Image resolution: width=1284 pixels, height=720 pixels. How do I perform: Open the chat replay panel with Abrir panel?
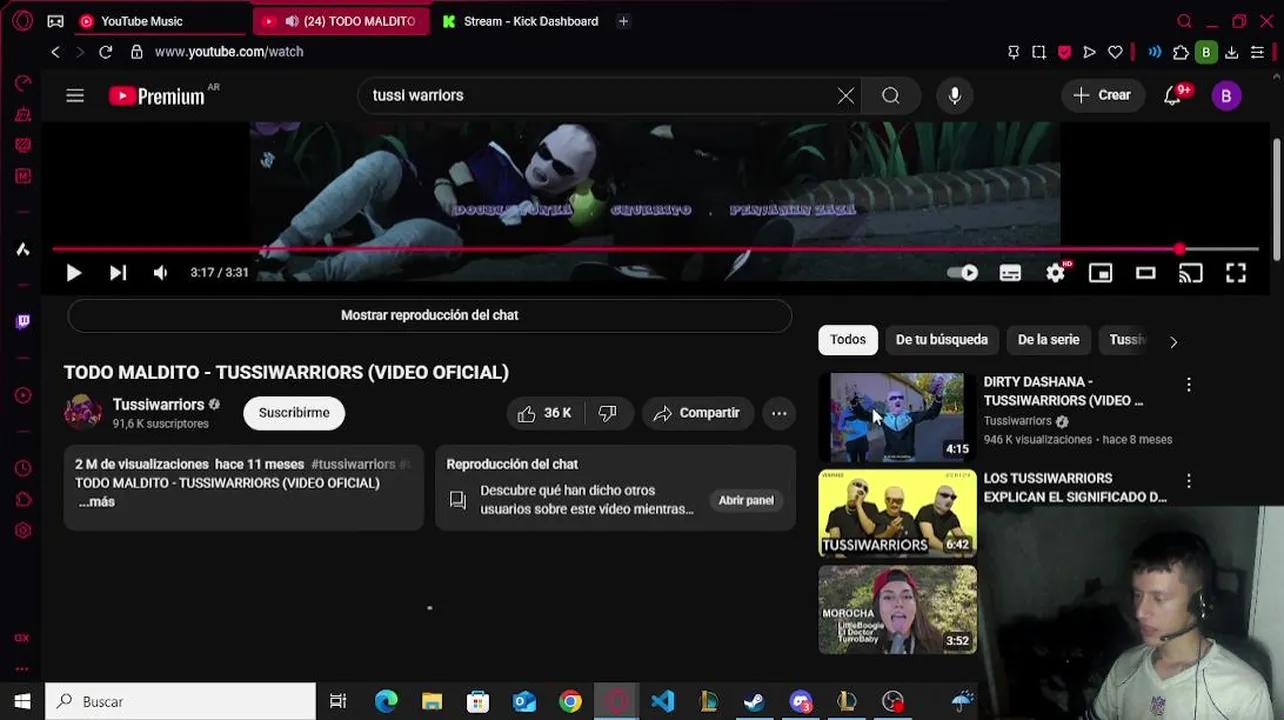point(746,500)
